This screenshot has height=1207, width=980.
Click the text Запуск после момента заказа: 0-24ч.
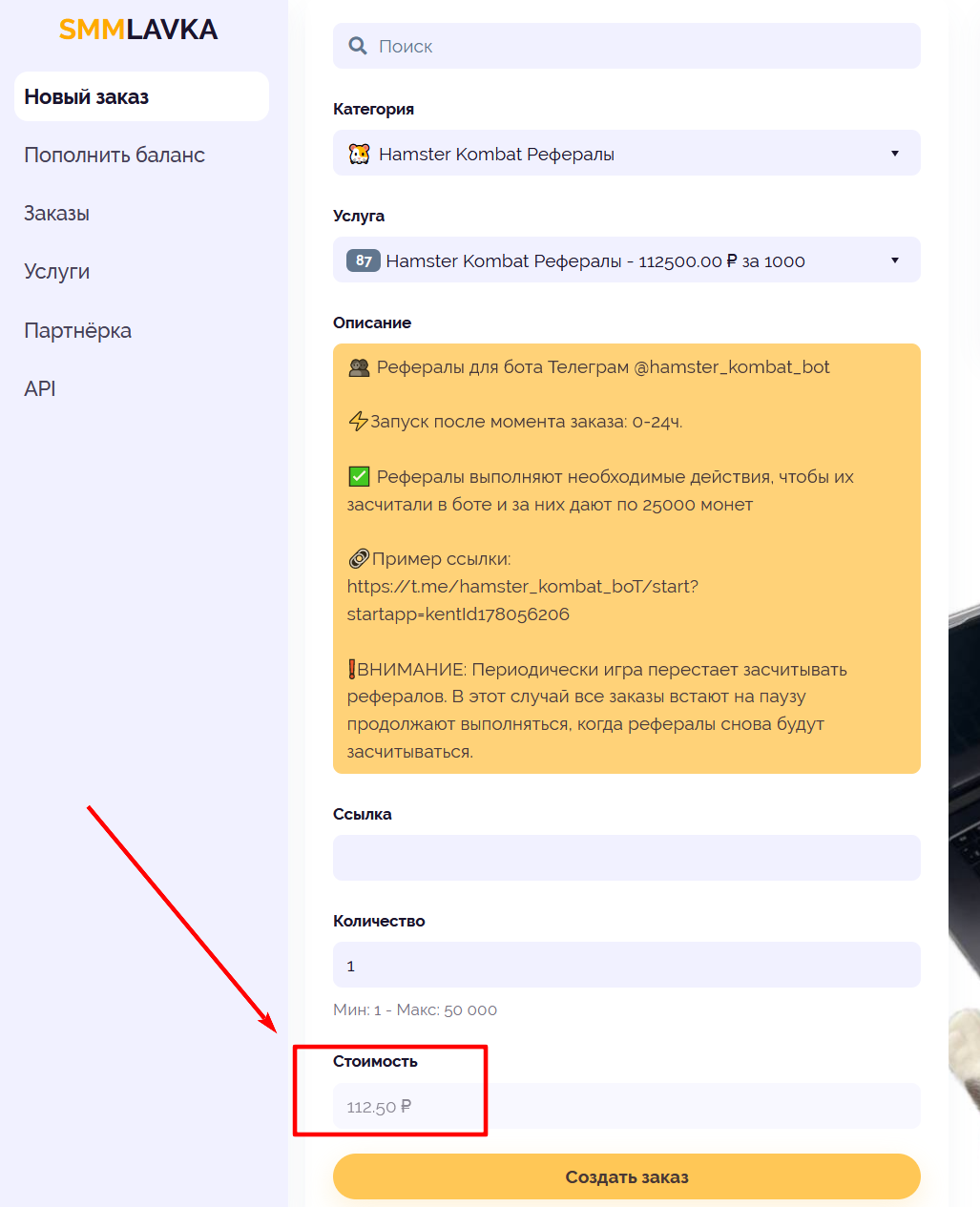(x=527, y=422)
